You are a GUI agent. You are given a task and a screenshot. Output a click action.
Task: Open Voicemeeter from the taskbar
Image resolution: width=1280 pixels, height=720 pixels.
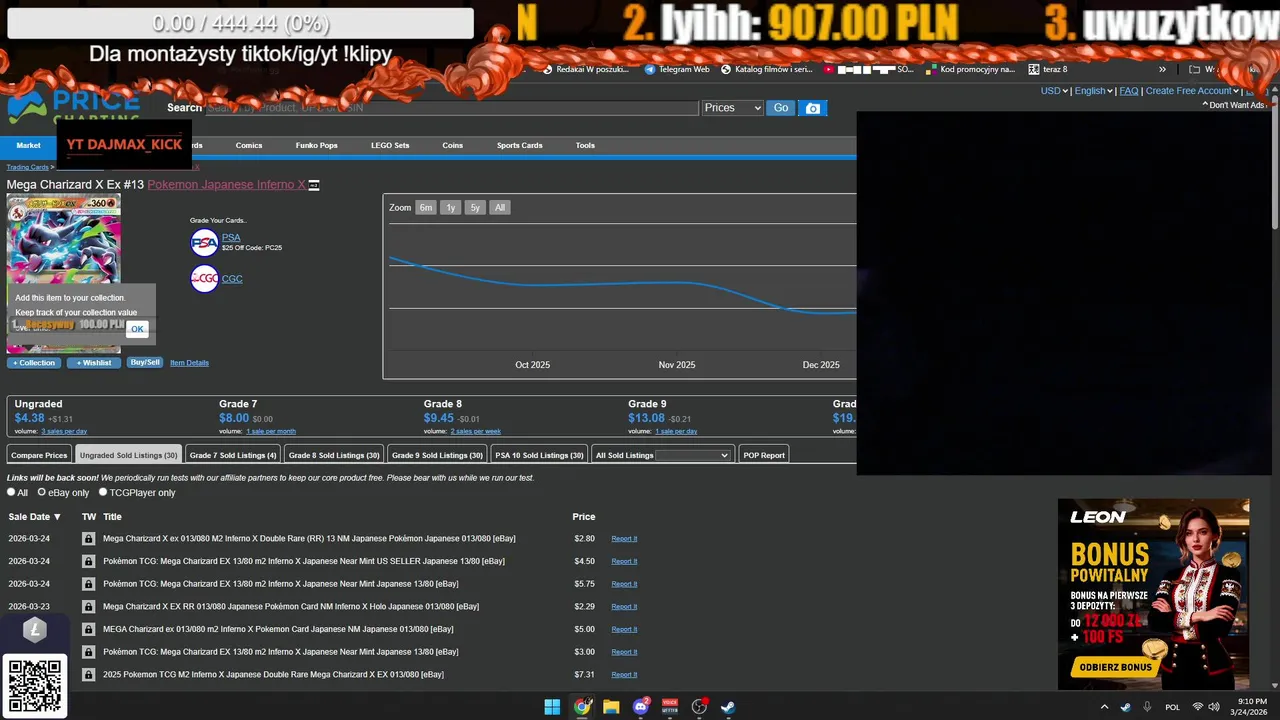[670, 707]
